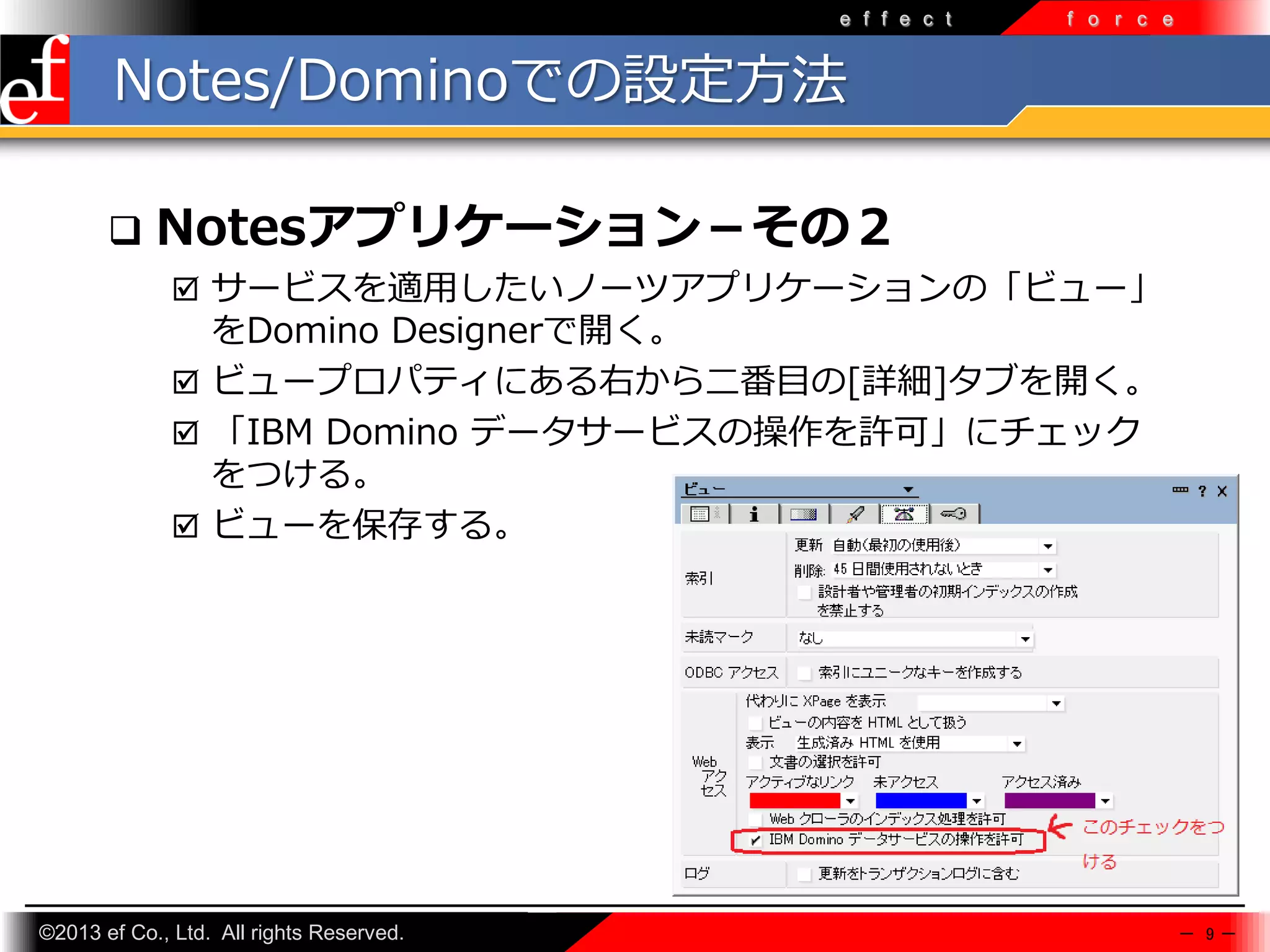This screenshot has height=952, width=1270.
Task: Click the ODBC アクセス label
Action: tap(731, 672)
